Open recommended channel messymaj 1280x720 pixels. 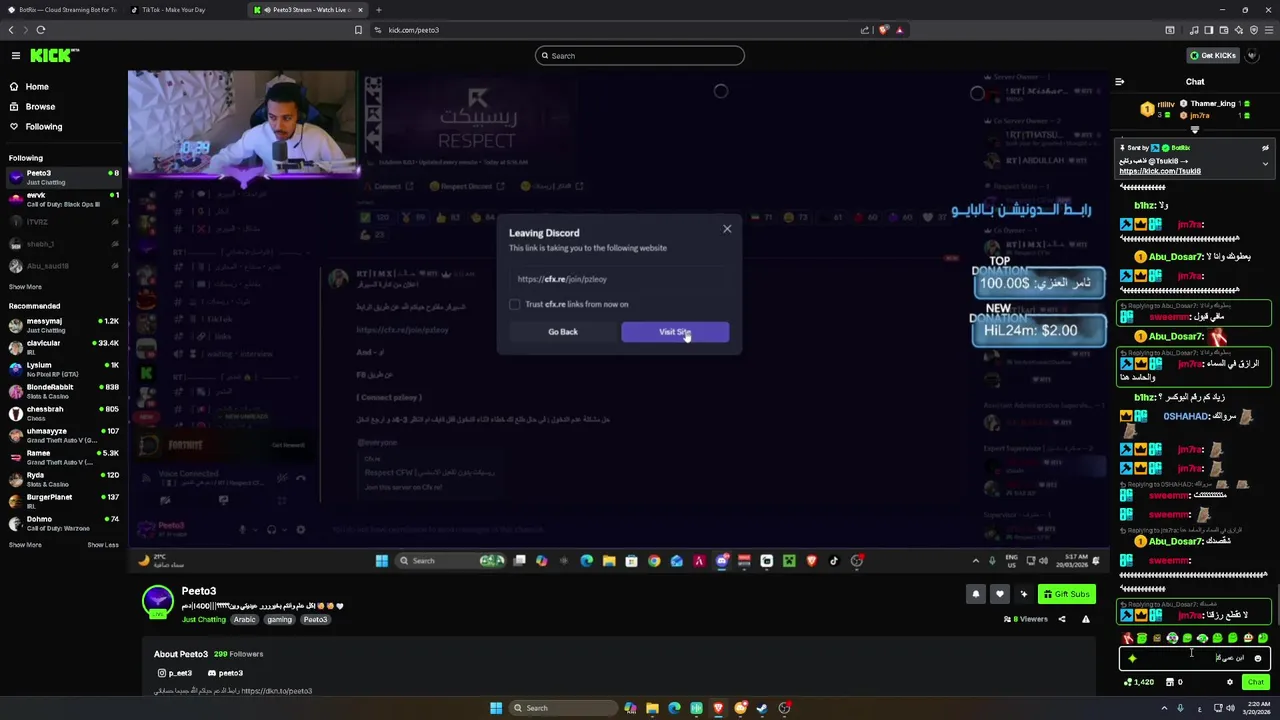click(64, 325)
